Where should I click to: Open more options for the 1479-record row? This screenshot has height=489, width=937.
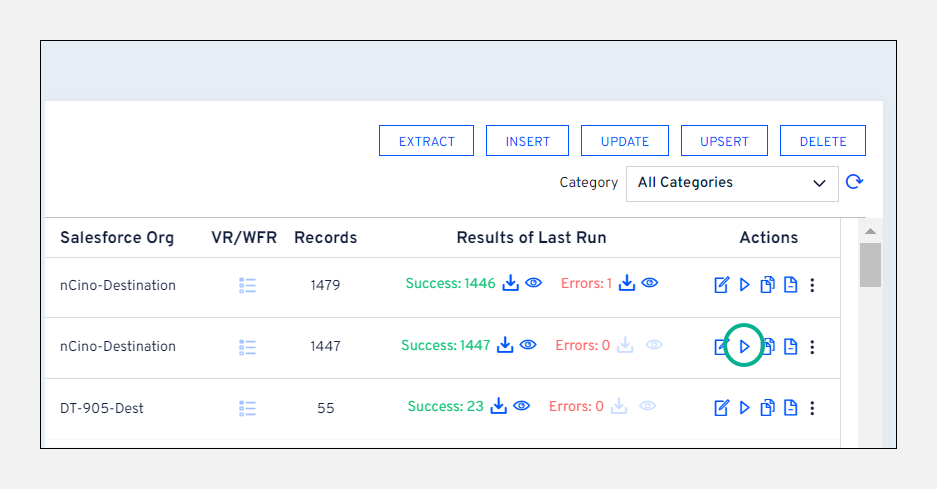[812, 285]
